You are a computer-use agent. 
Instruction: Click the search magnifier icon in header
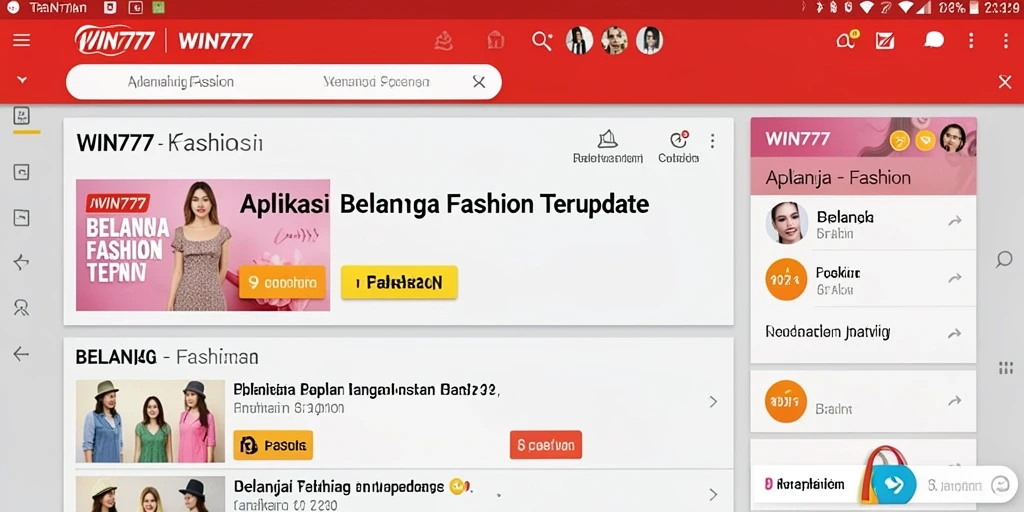(x=541, y=40)
